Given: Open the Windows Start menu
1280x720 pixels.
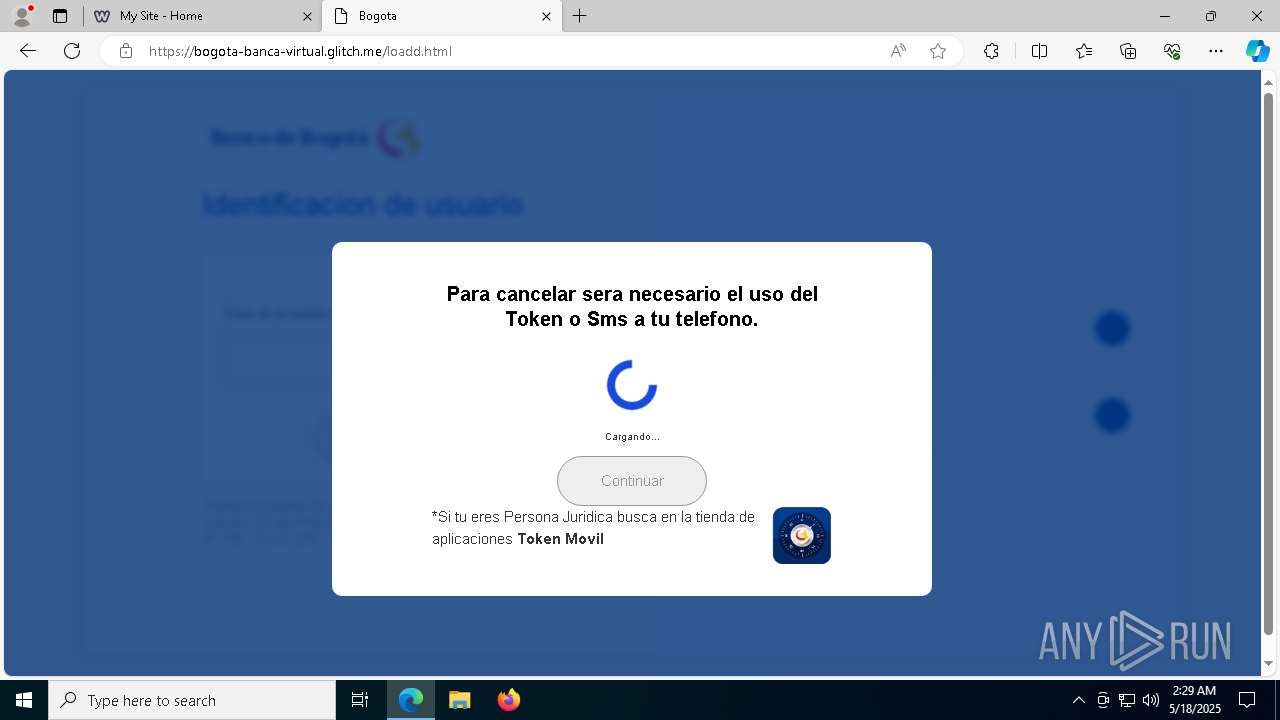Looking at the screenshot, I should (24, 700).
